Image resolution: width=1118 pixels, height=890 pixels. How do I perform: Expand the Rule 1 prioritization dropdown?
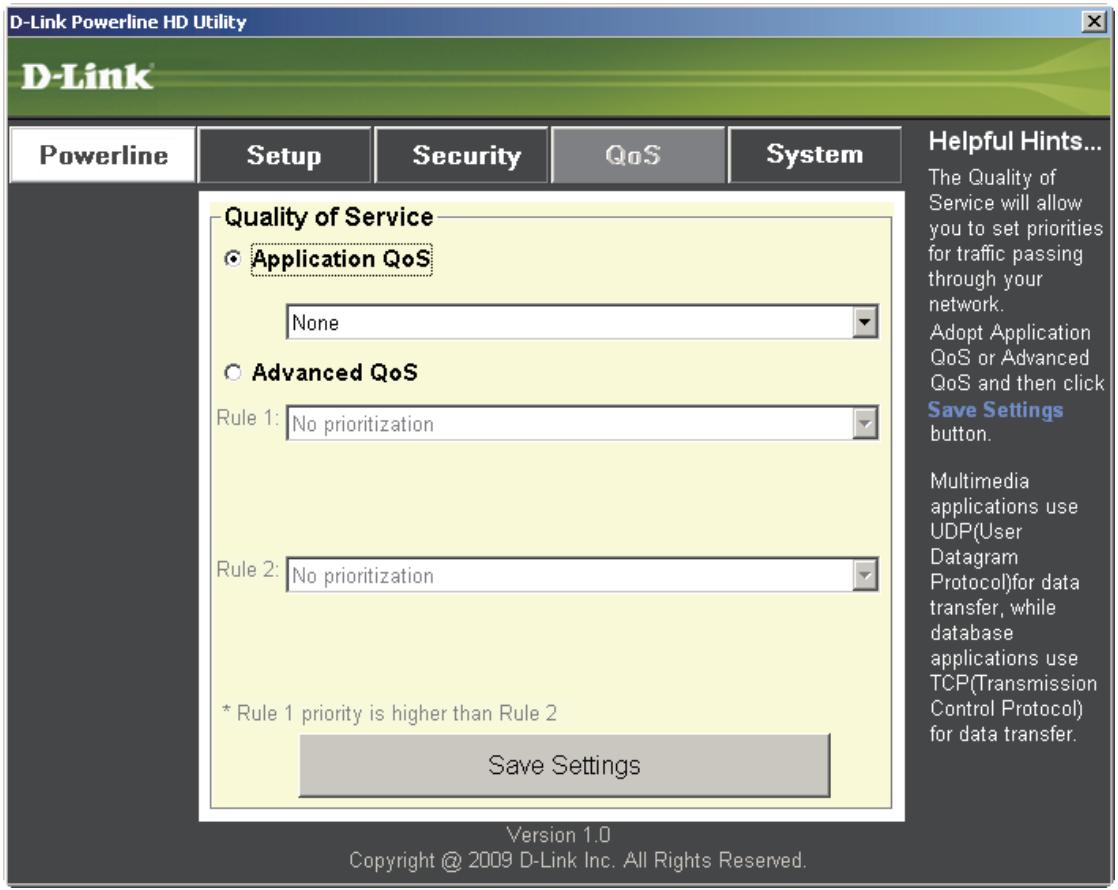(x=865, y=424)
